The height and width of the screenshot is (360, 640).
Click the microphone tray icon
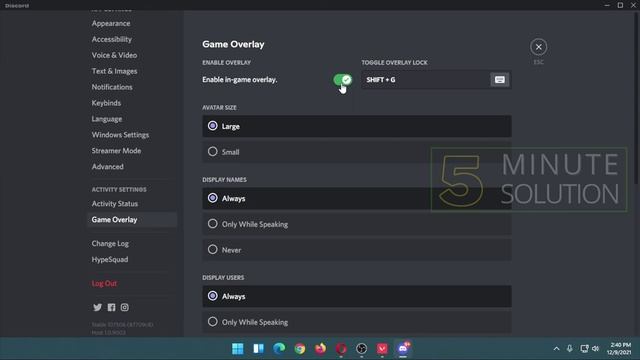coord(569,349)
